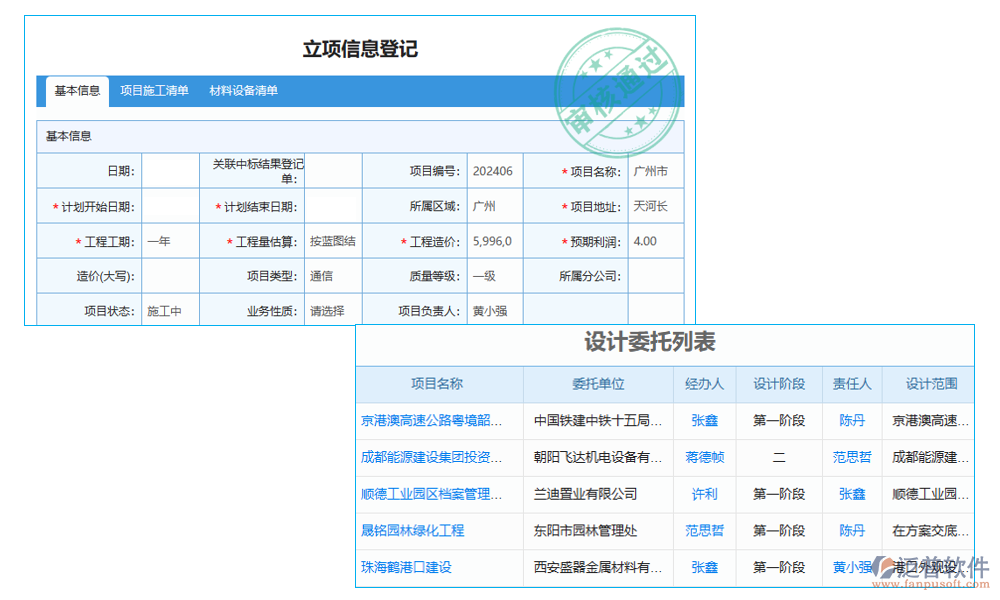The image size is (1000, 600).
Task: Switch to the 项目施工清单 tab
Action: [x=154, y=91]
